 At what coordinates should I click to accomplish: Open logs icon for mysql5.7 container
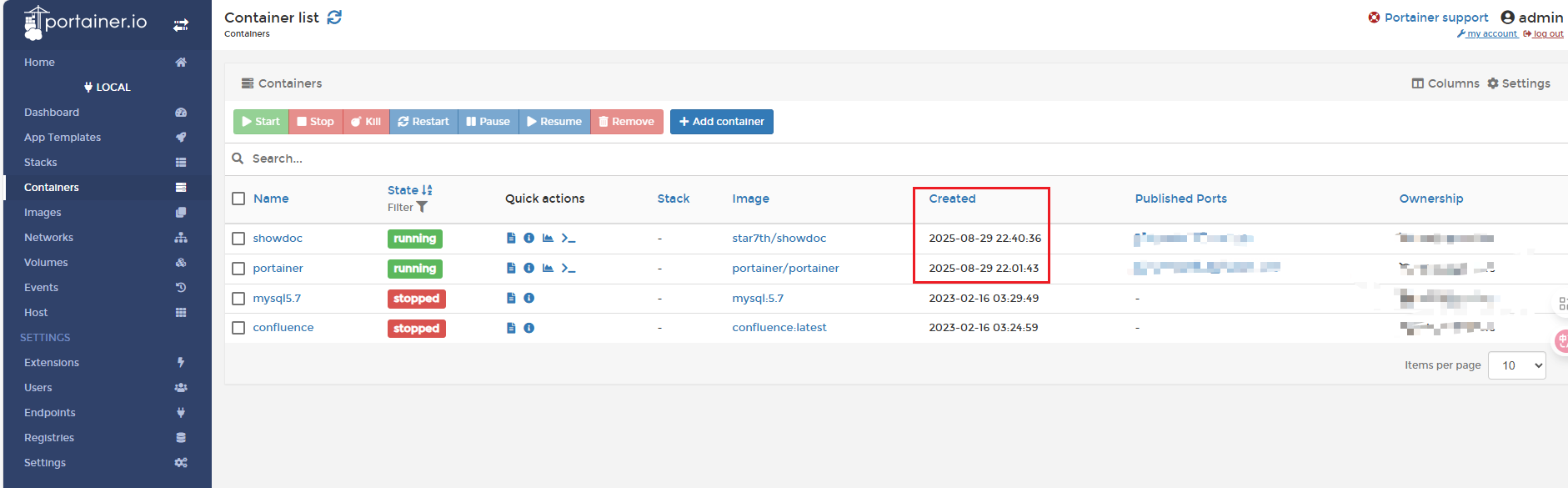511,298
